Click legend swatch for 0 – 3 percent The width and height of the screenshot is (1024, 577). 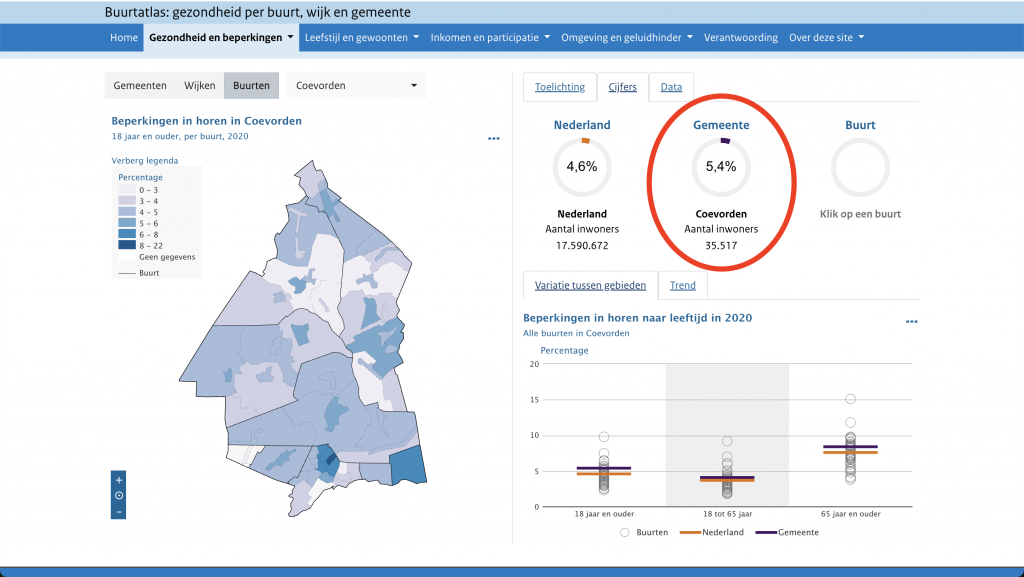[x=127, y=189]
